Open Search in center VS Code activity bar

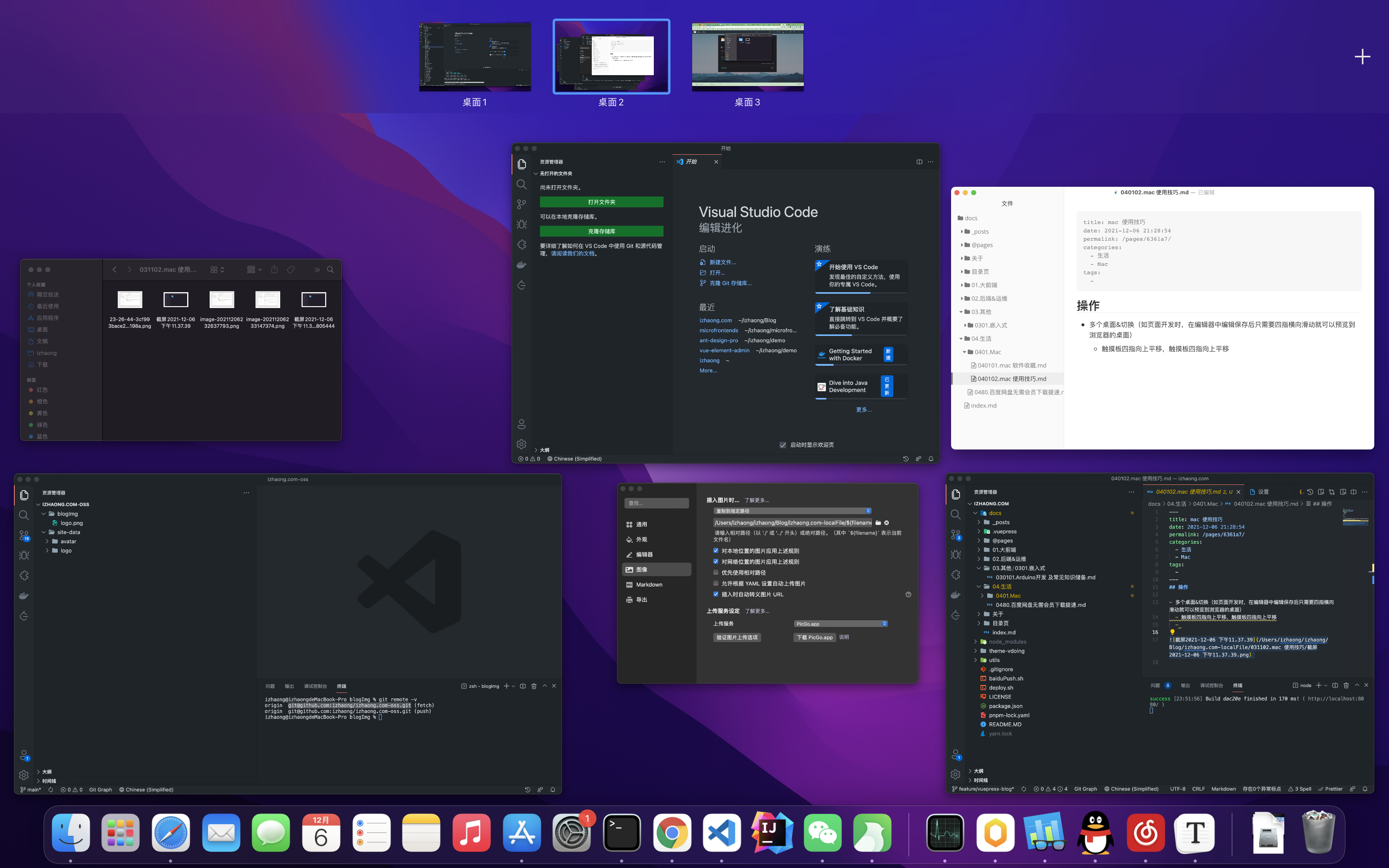coord(521,184)
